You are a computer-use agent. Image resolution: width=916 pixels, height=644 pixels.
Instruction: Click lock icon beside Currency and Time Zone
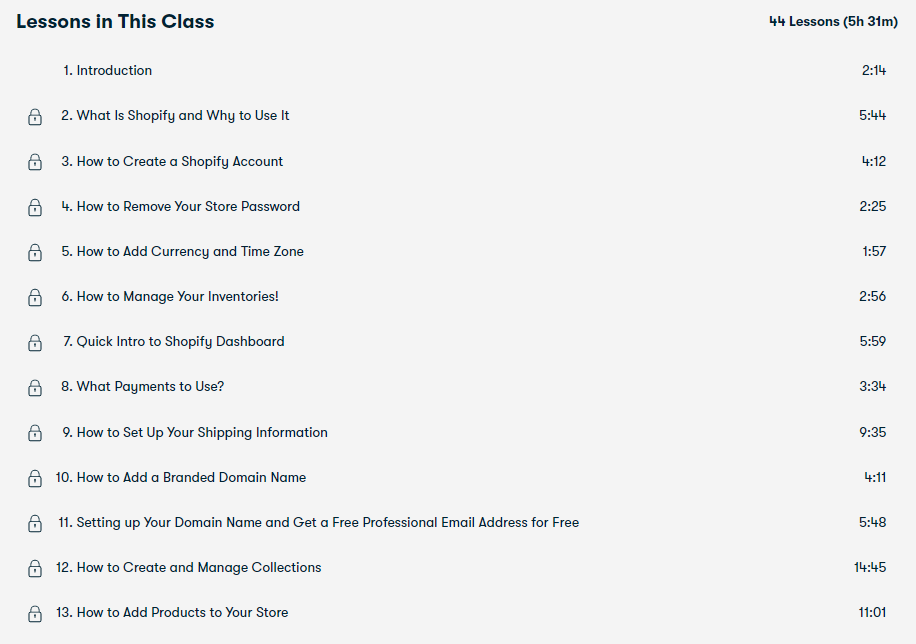tap(35, 252)
